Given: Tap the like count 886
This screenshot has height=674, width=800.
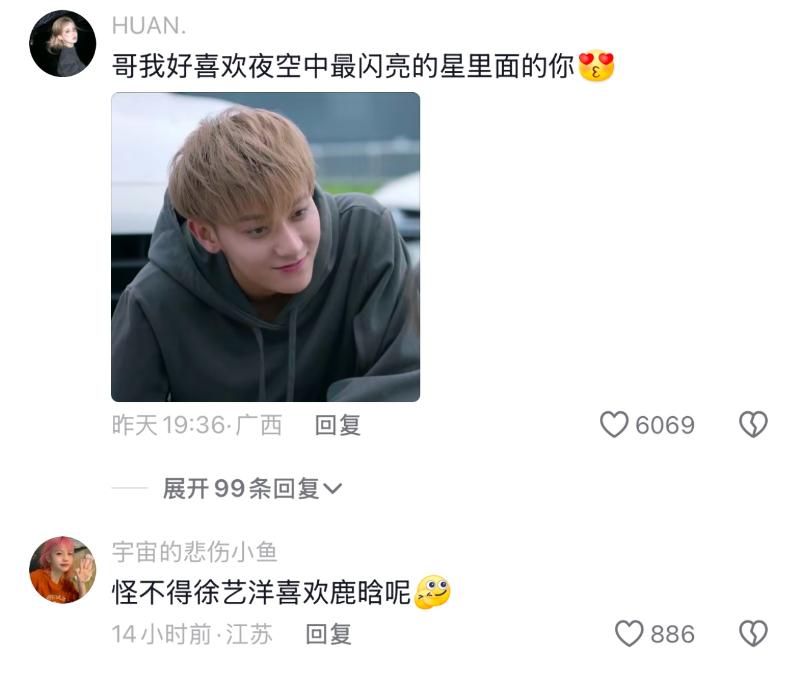Looking at the screenshot, I should point(672,634).
